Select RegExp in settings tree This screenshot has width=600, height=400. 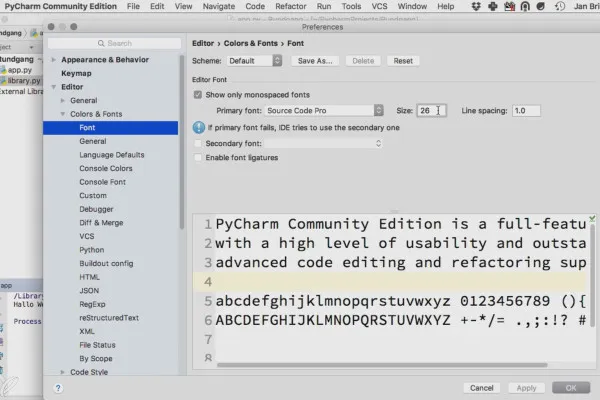click(92, 304)
